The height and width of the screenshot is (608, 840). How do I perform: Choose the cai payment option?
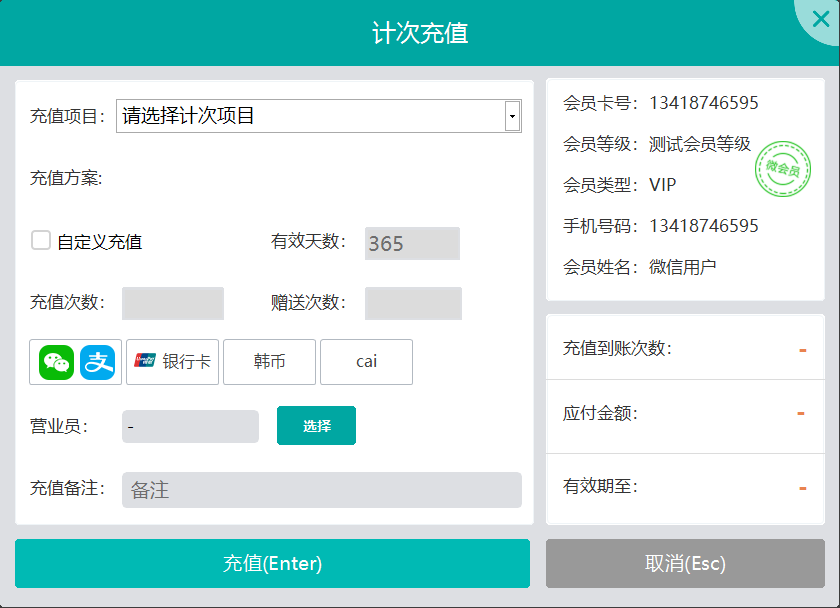click(366, 362)
